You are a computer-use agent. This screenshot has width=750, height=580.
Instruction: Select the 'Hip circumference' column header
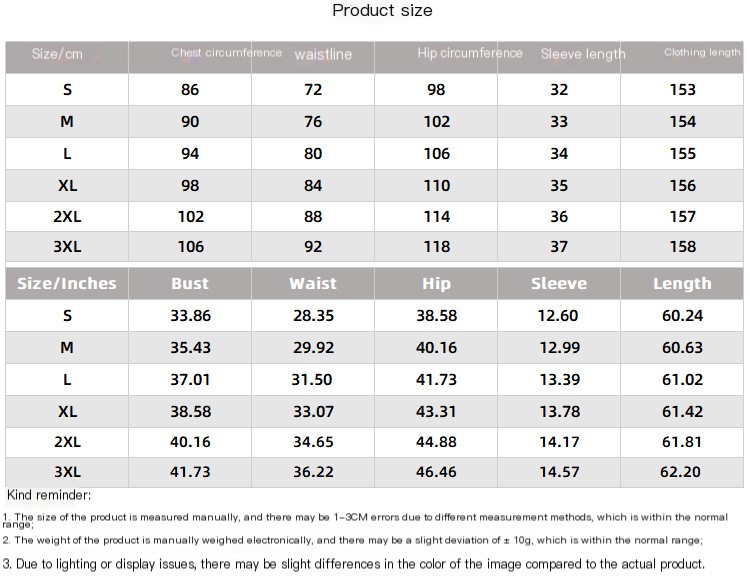pos(470,53)
